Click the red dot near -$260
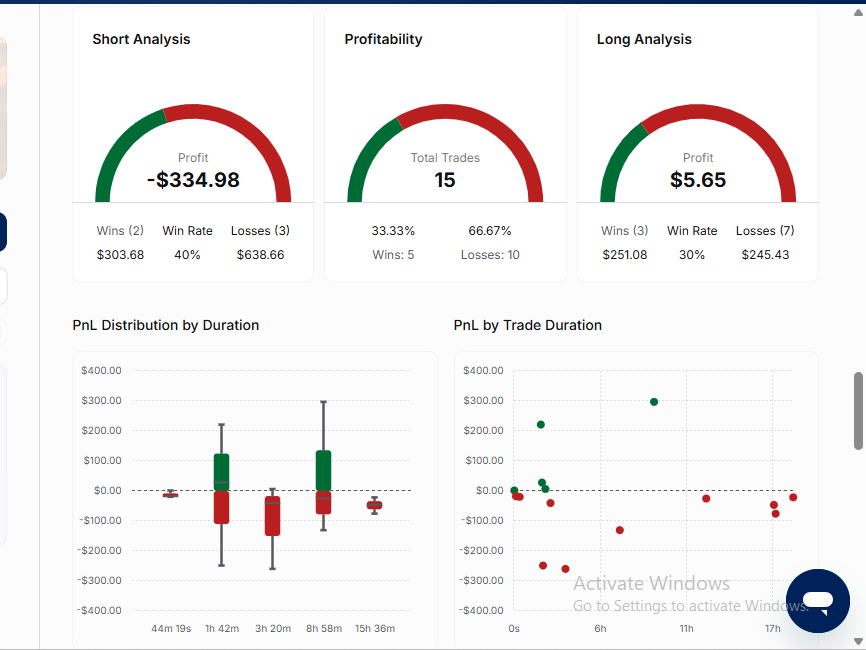 [x=566, y=569]
